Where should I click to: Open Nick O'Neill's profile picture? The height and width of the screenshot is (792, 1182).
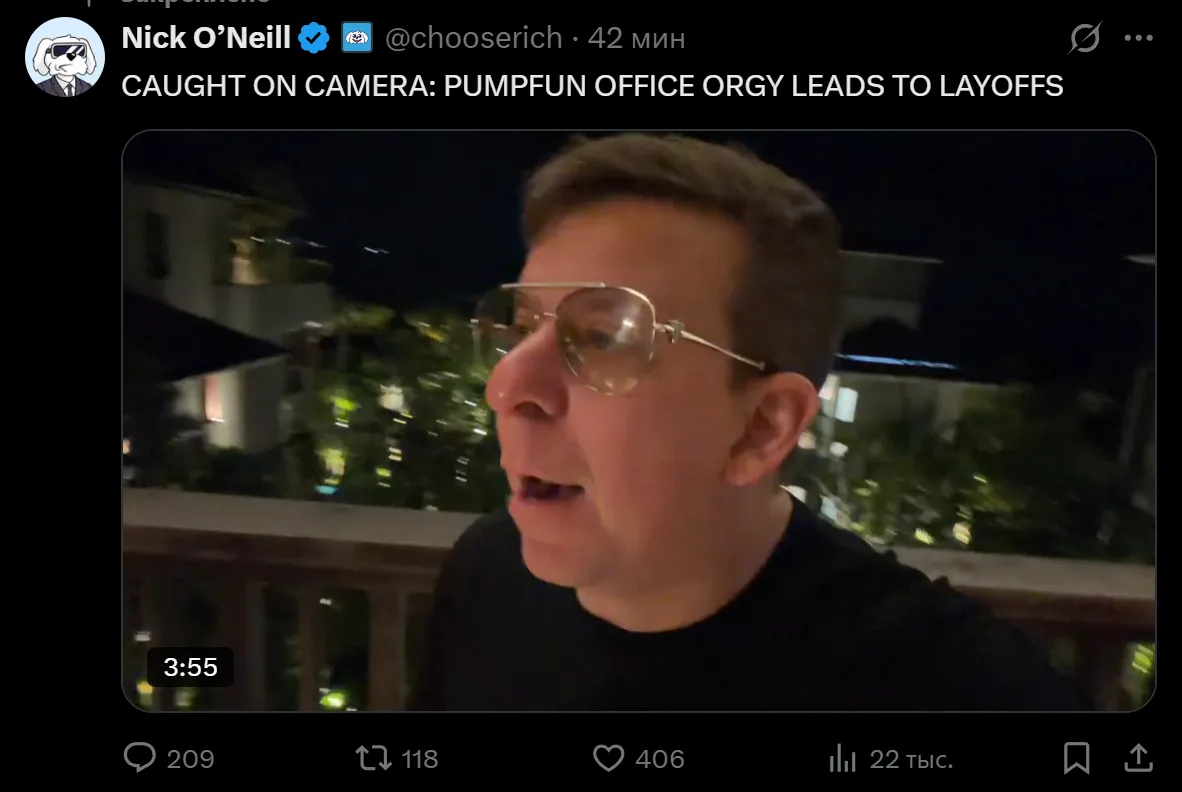pyautogui.click(x=64, y=56)
